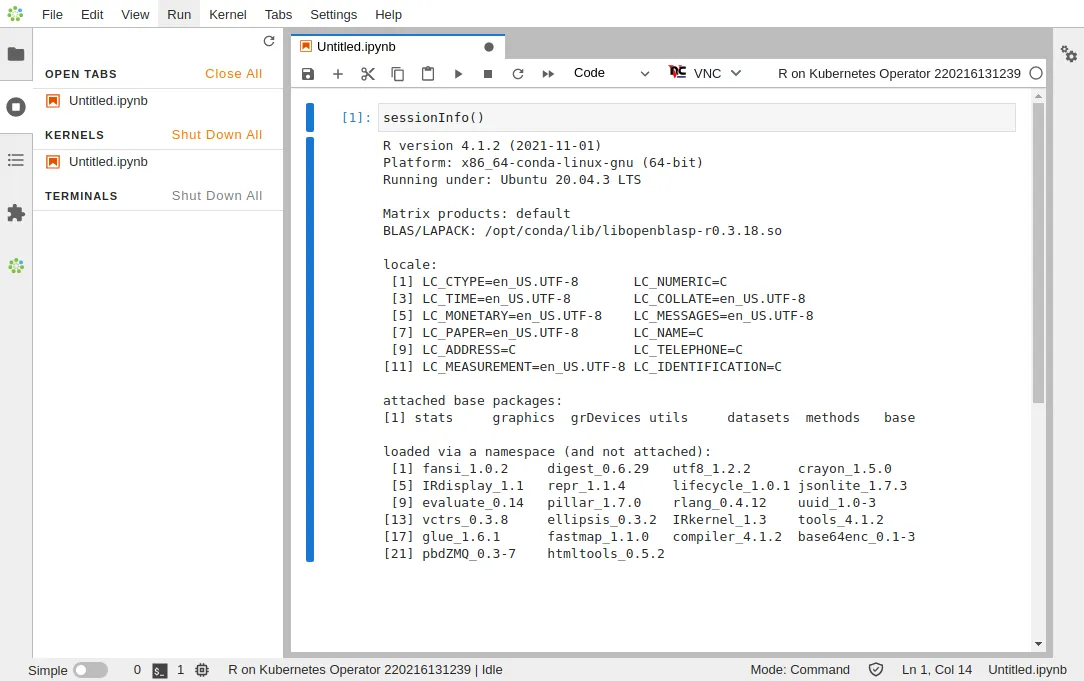Open the View menu

tap(135, 15)
